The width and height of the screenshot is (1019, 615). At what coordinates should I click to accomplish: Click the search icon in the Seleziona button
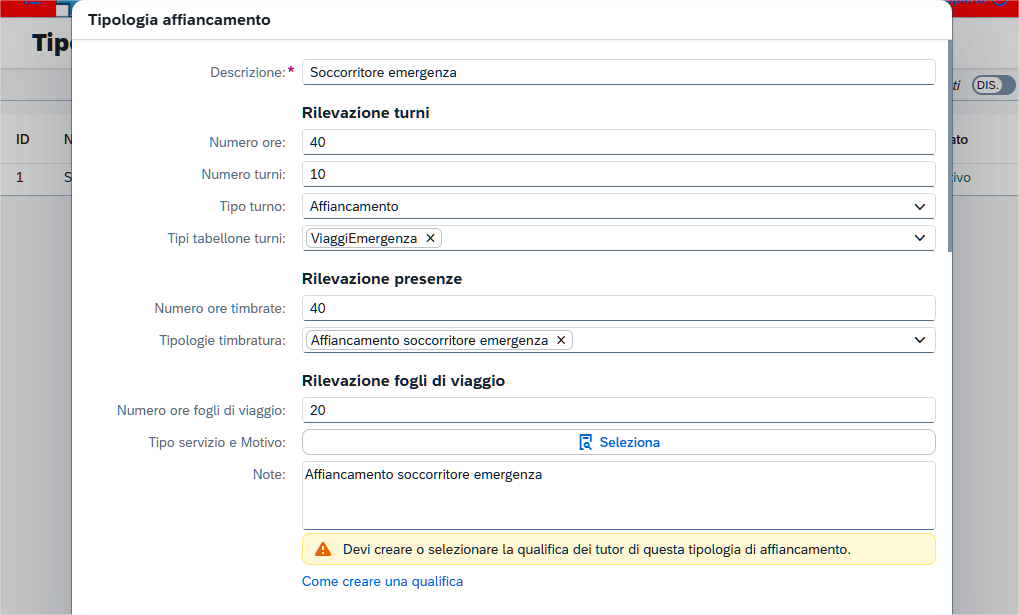tap(586, 442)
